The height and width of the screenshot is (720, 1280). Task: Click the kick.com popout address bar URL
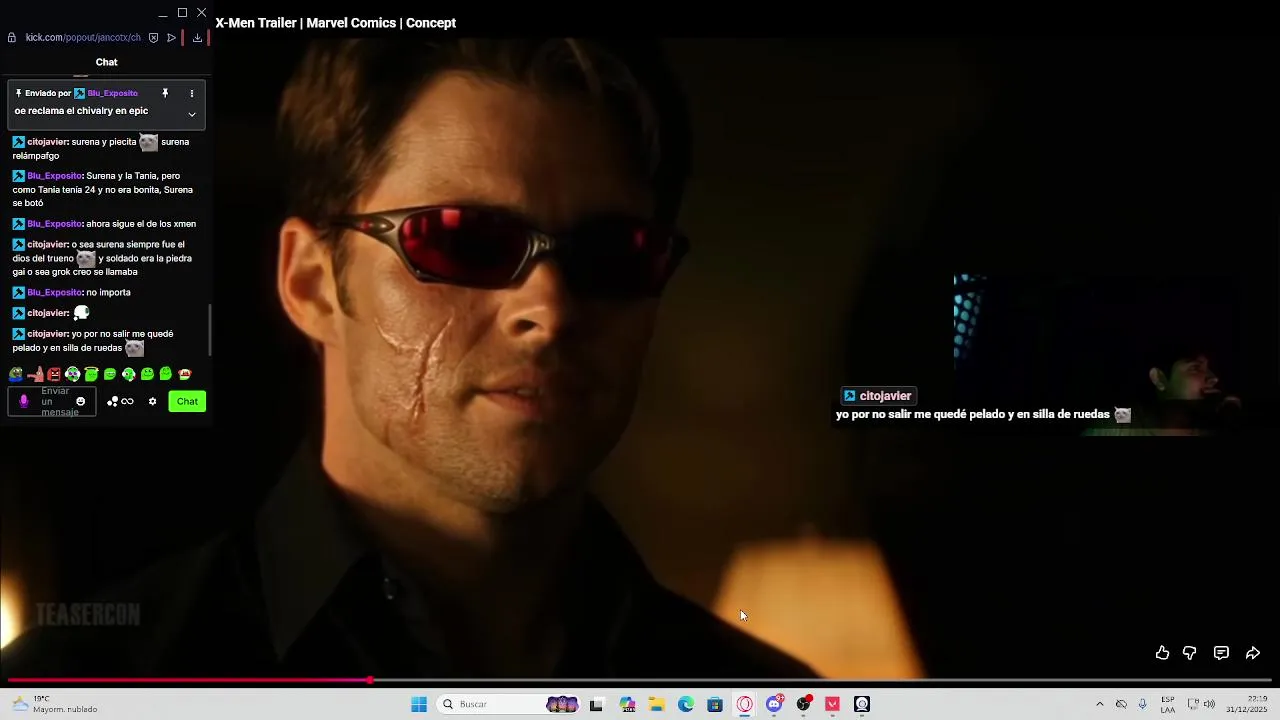point(83,38)
